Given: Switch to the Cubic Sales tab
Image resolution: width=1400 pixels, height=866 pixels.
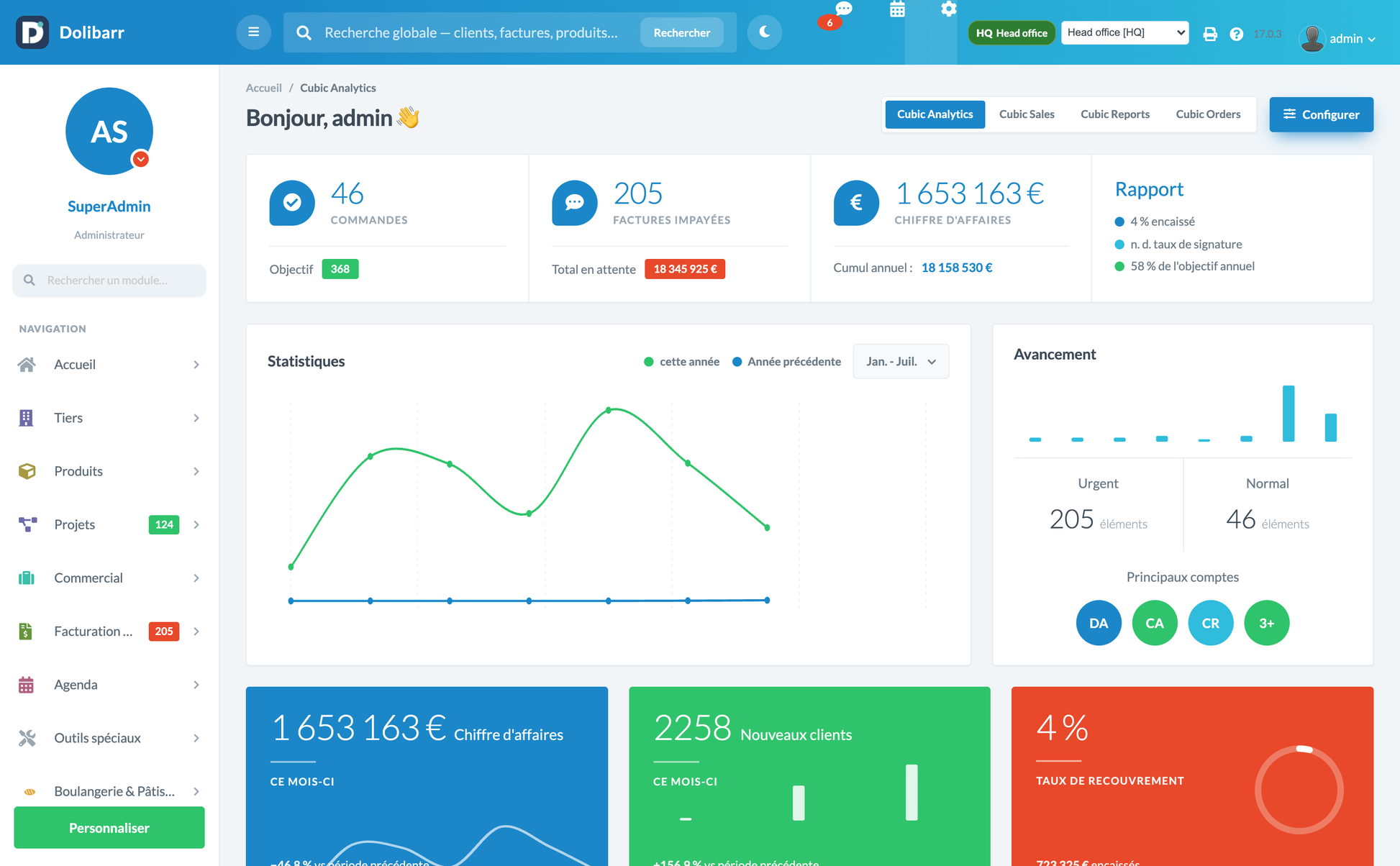Looking at the screenshot, I should point(1027,114).
